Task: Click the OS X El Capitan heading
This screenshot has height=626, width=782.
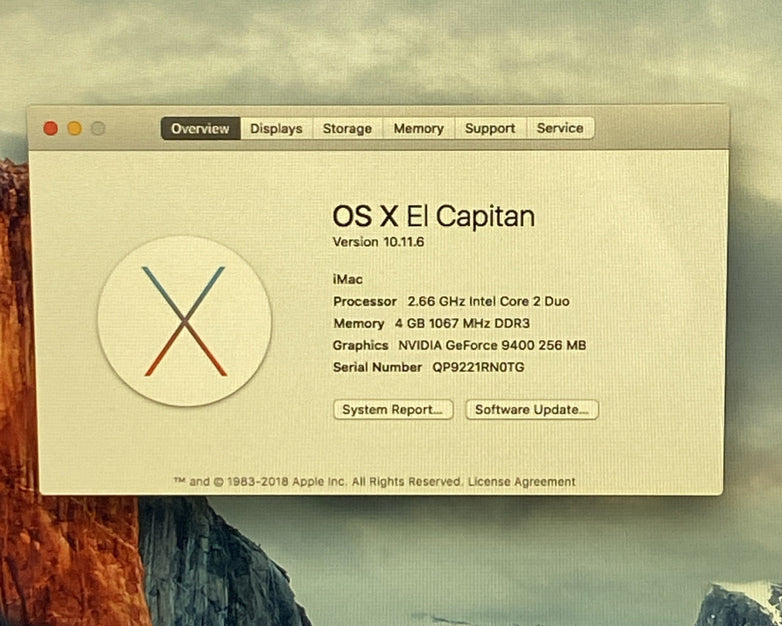Action: (x=433, y=216)
